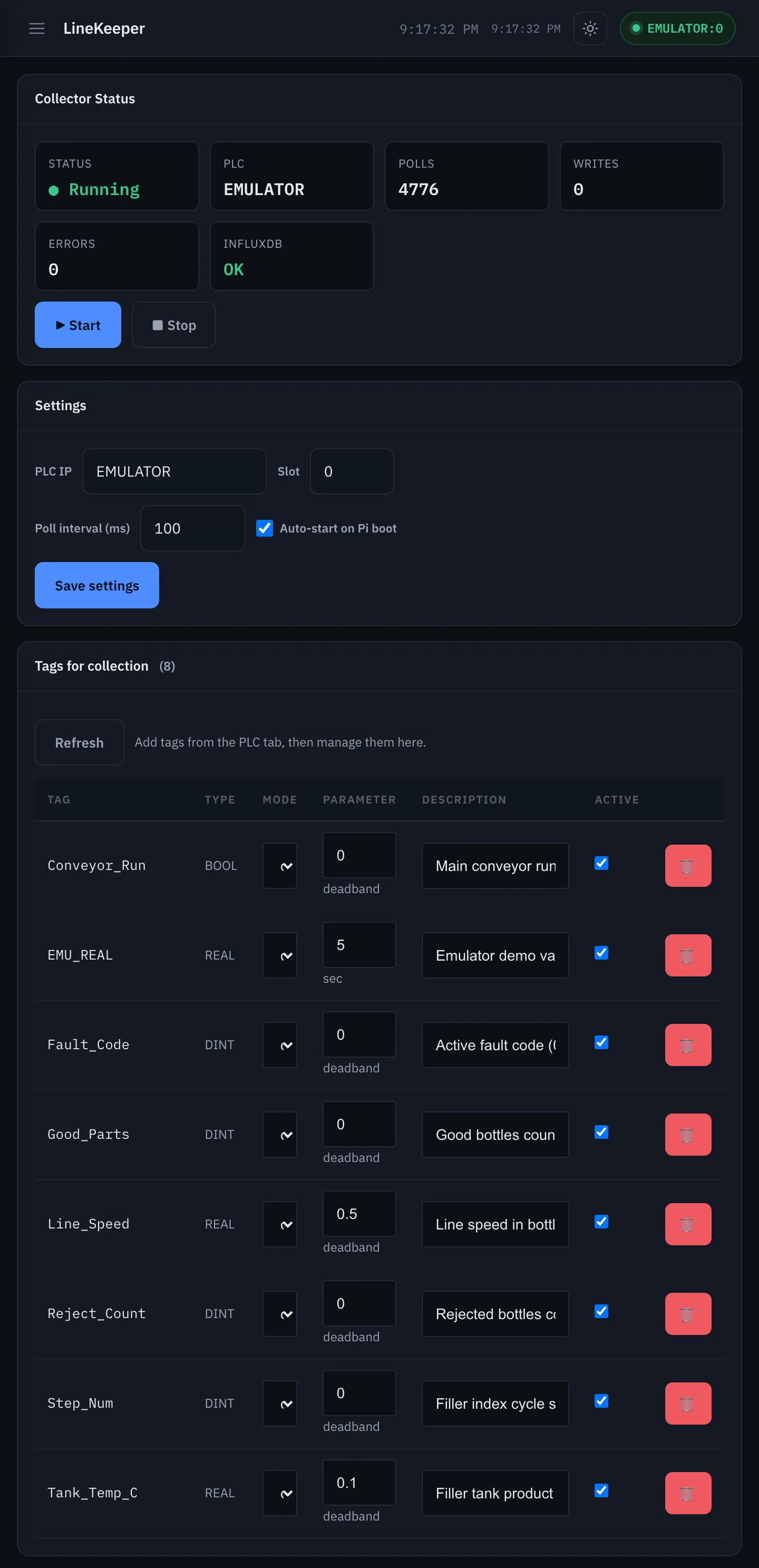This screenshot has width=759, height=1568.
Task: Click the ERRORS status card
Action: click(117, 256)
